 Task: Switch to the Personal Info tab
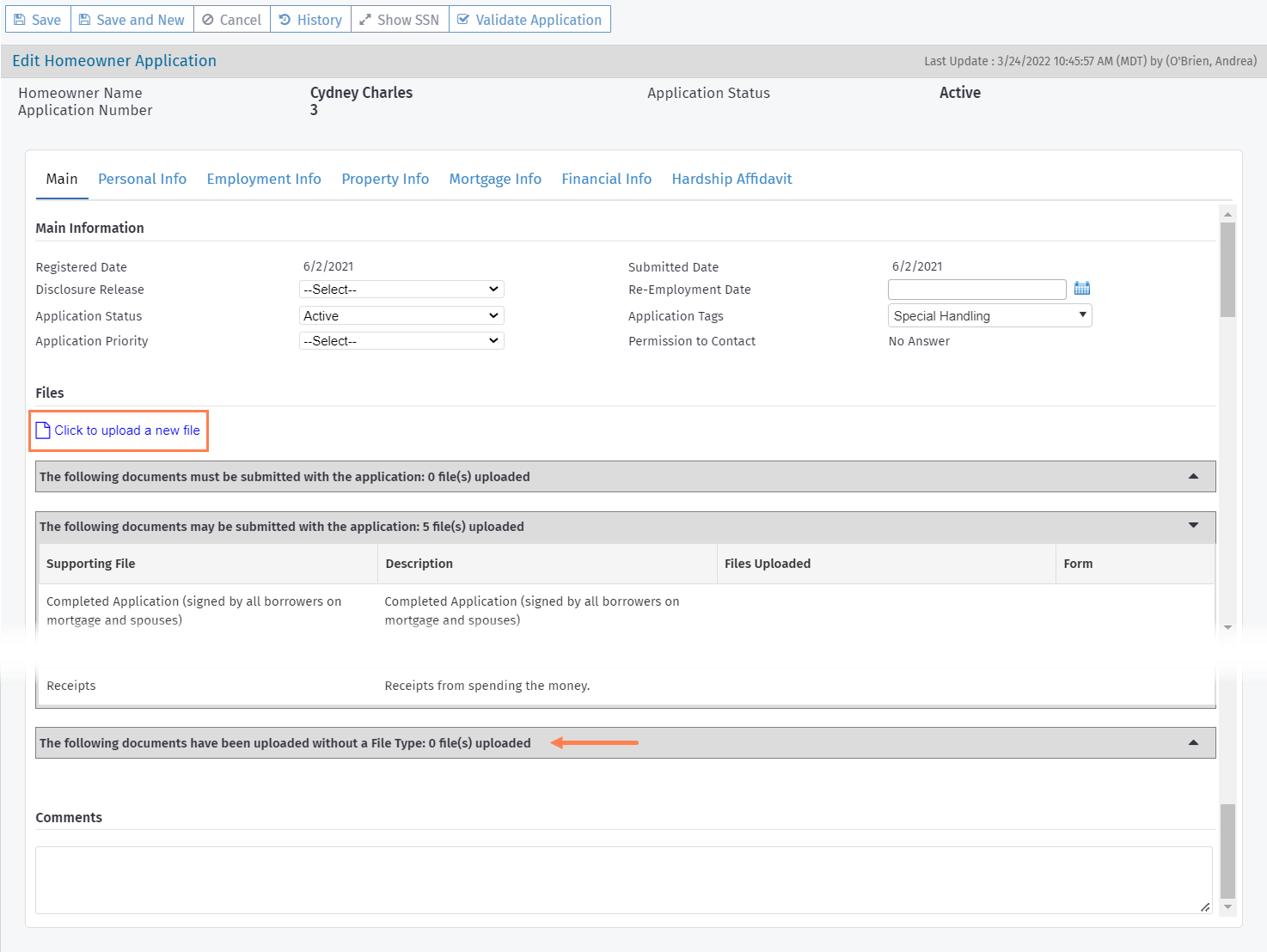[142, 179]
